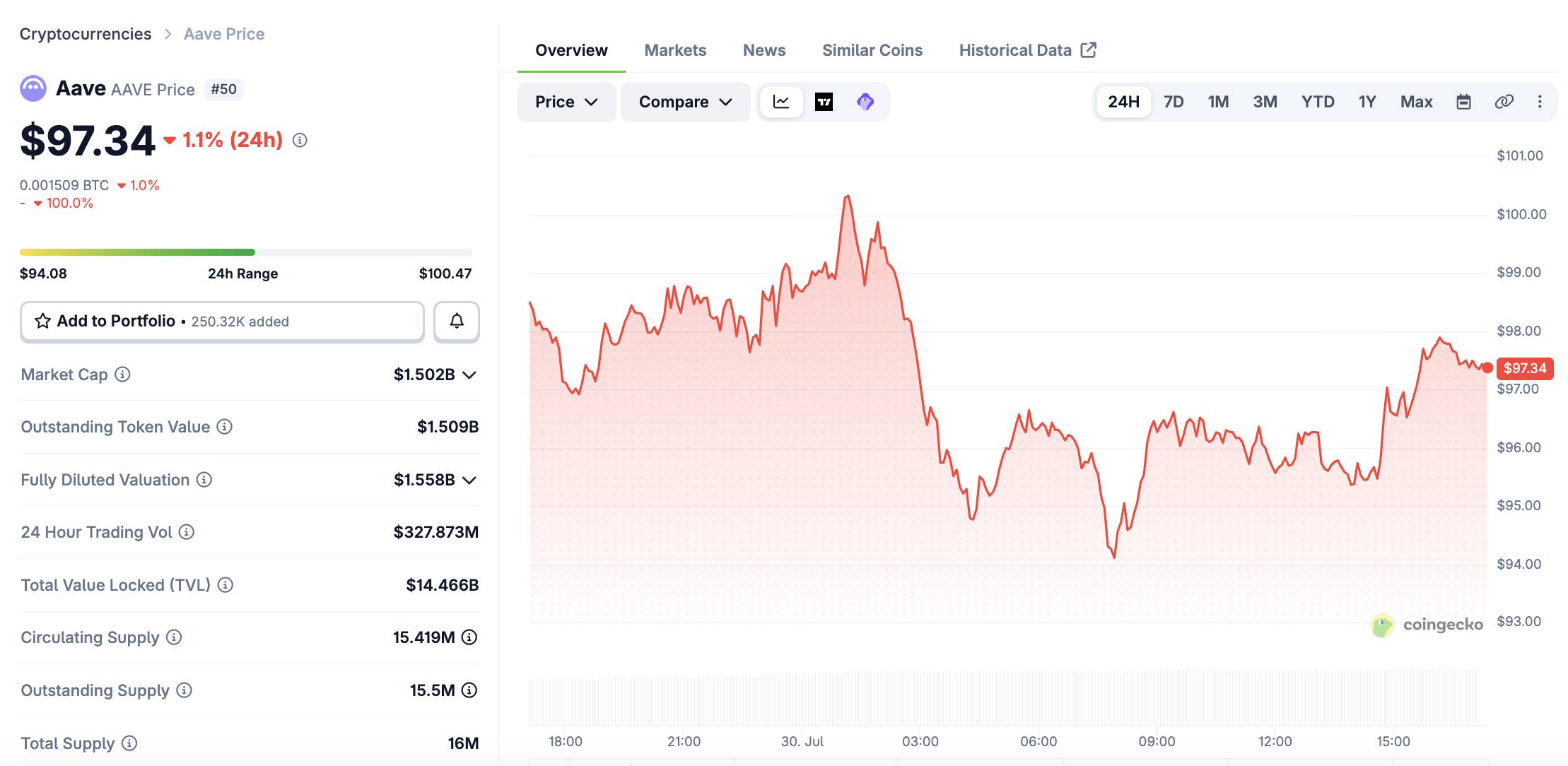The width and height of the screenshot is (1568, 766).
Task: Switch to the Similar Coins tab
Action: pos(872,50)
